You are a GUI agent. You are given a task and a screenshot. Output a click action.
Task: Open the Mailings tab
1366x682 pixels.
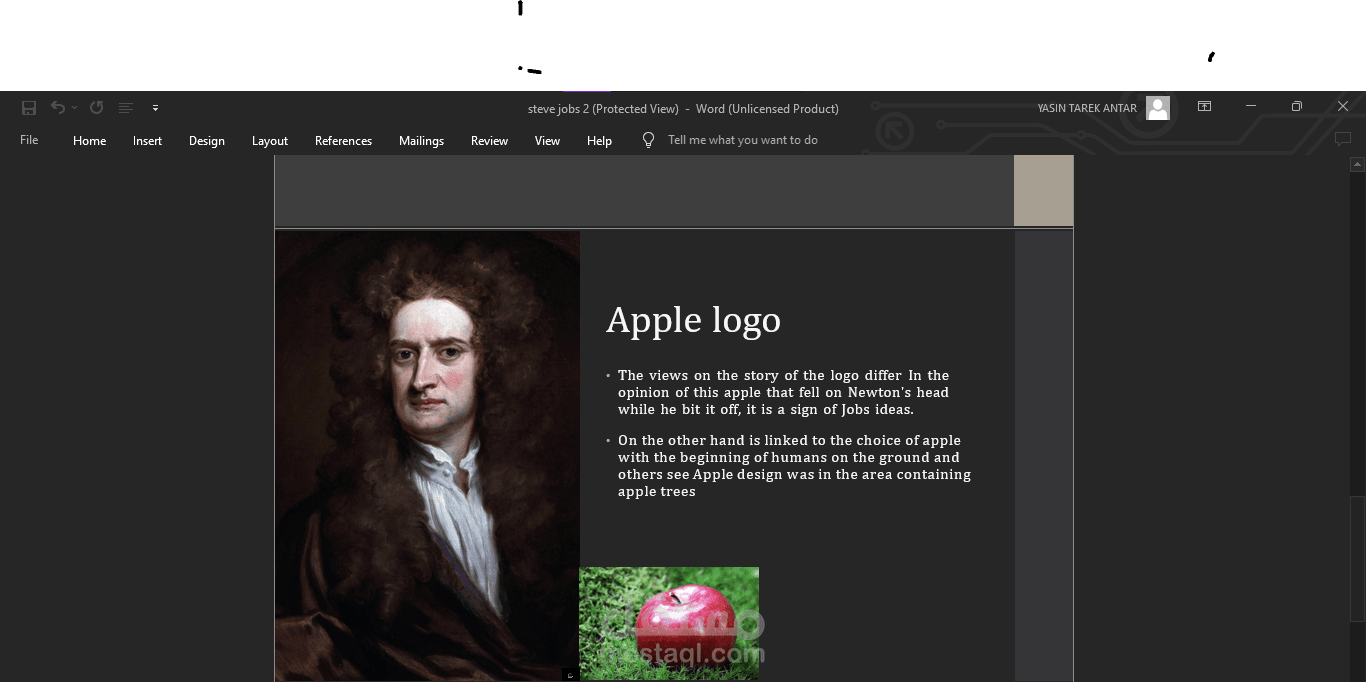[421, 141]
